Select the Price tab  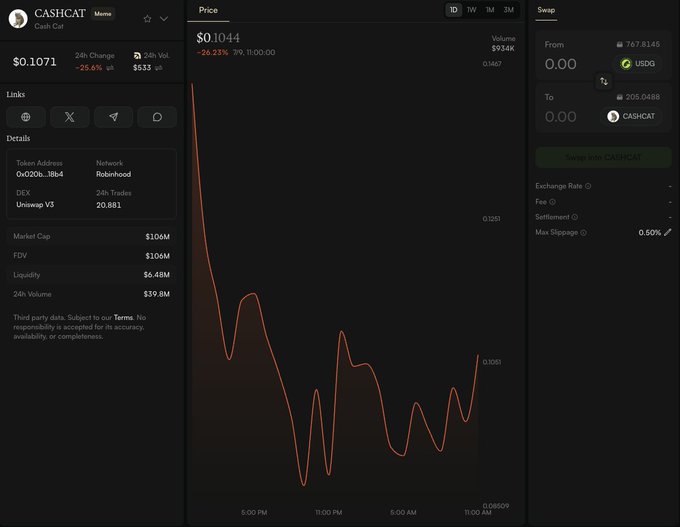click(x=208, y=10)
